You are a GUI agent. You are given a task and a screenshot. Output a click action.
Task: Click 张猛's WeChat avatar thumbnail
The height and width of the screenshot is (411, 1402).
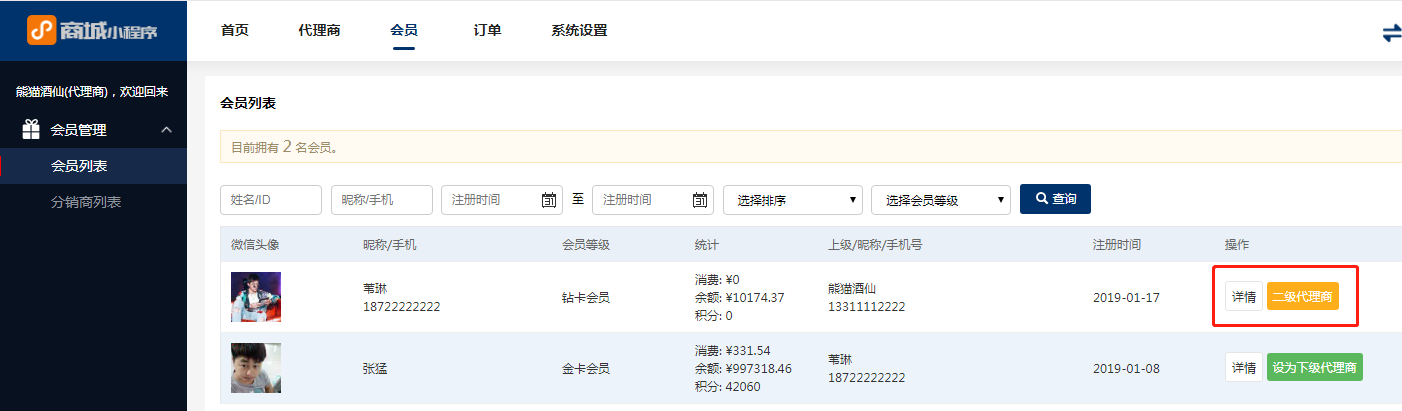(256, 368)
